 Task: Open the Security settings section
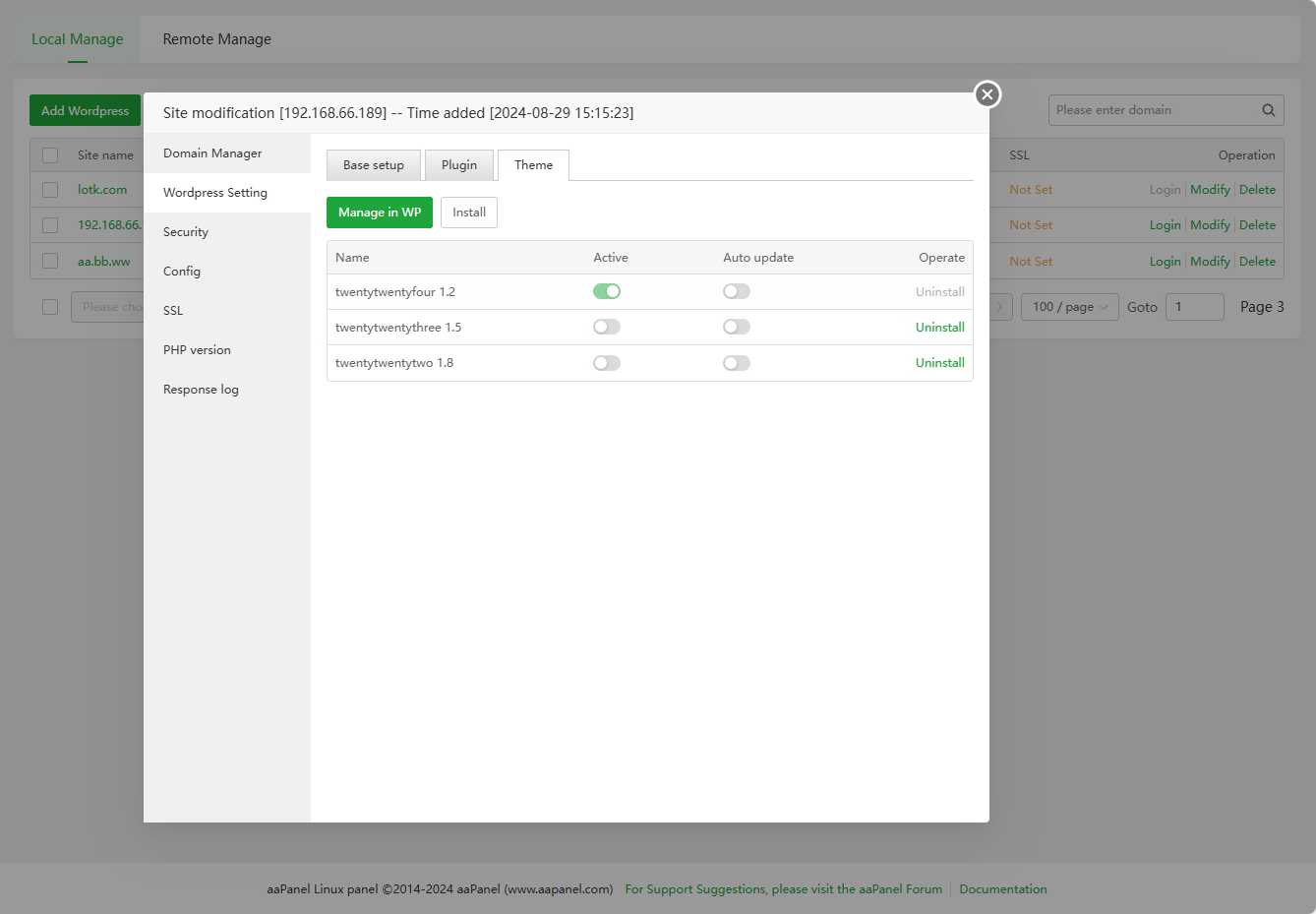(x=186, y=232)
